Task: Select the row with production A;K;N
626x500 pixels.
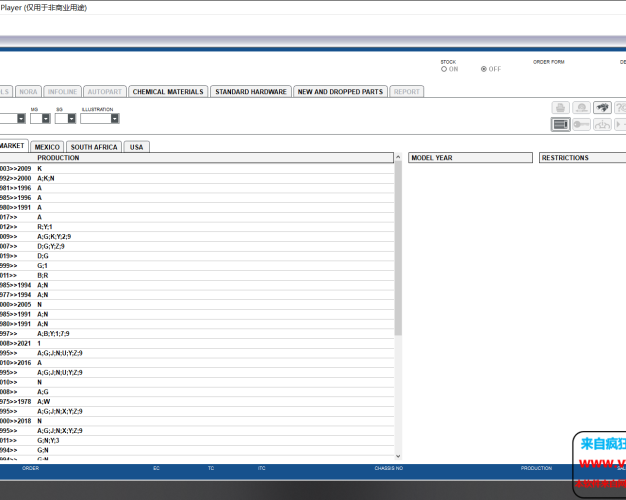Action: 197,178
